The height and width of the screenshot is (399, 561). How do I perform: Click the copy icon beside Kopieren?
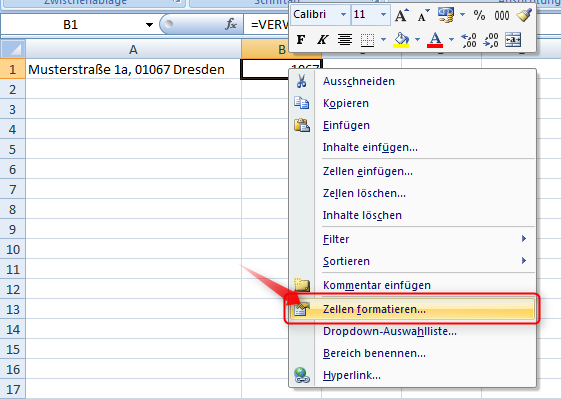tap(302, 103)
